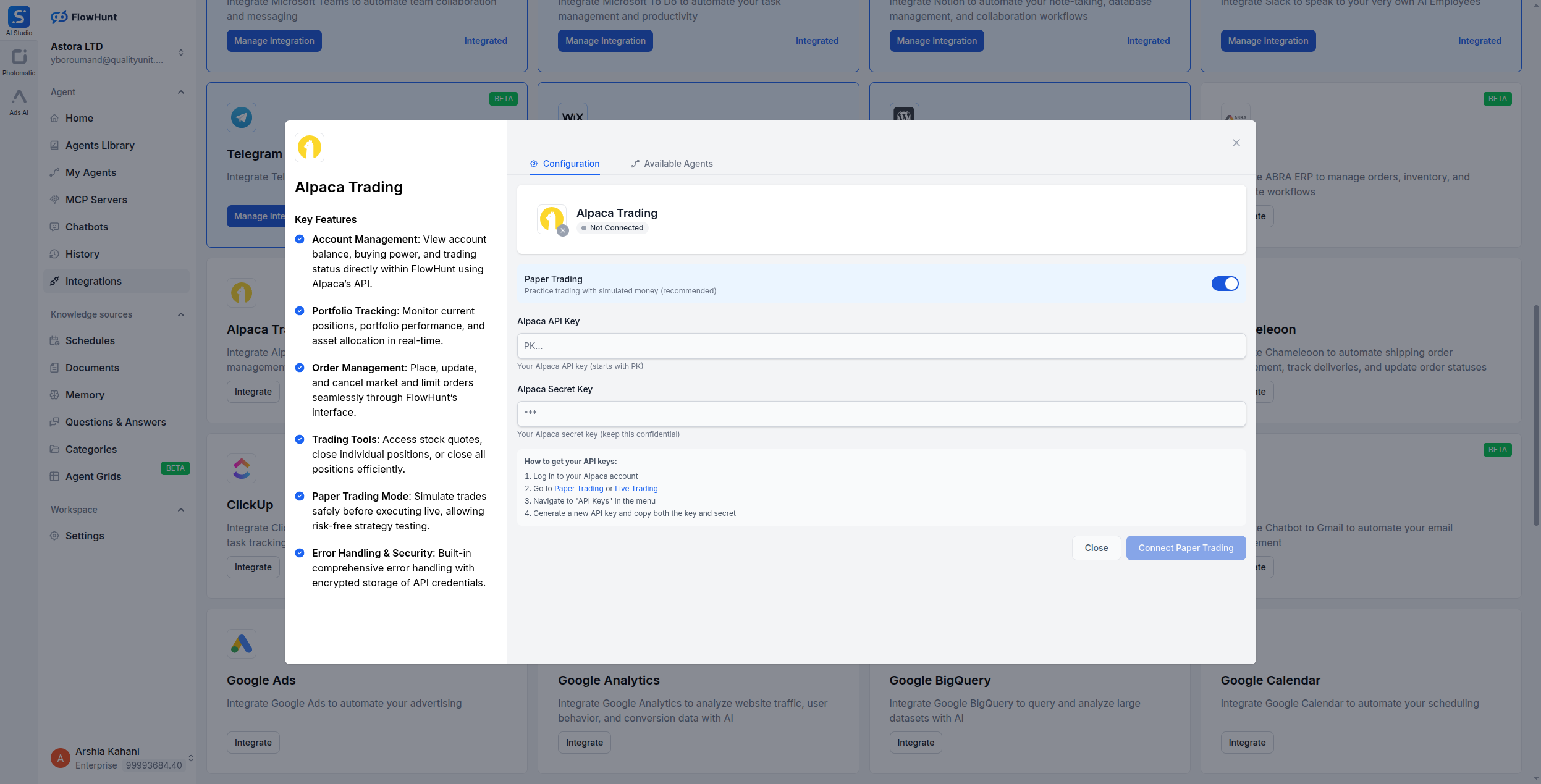Open the Live Trading link
Viewport: 1541px width, 784px height.
coord(636,488)
